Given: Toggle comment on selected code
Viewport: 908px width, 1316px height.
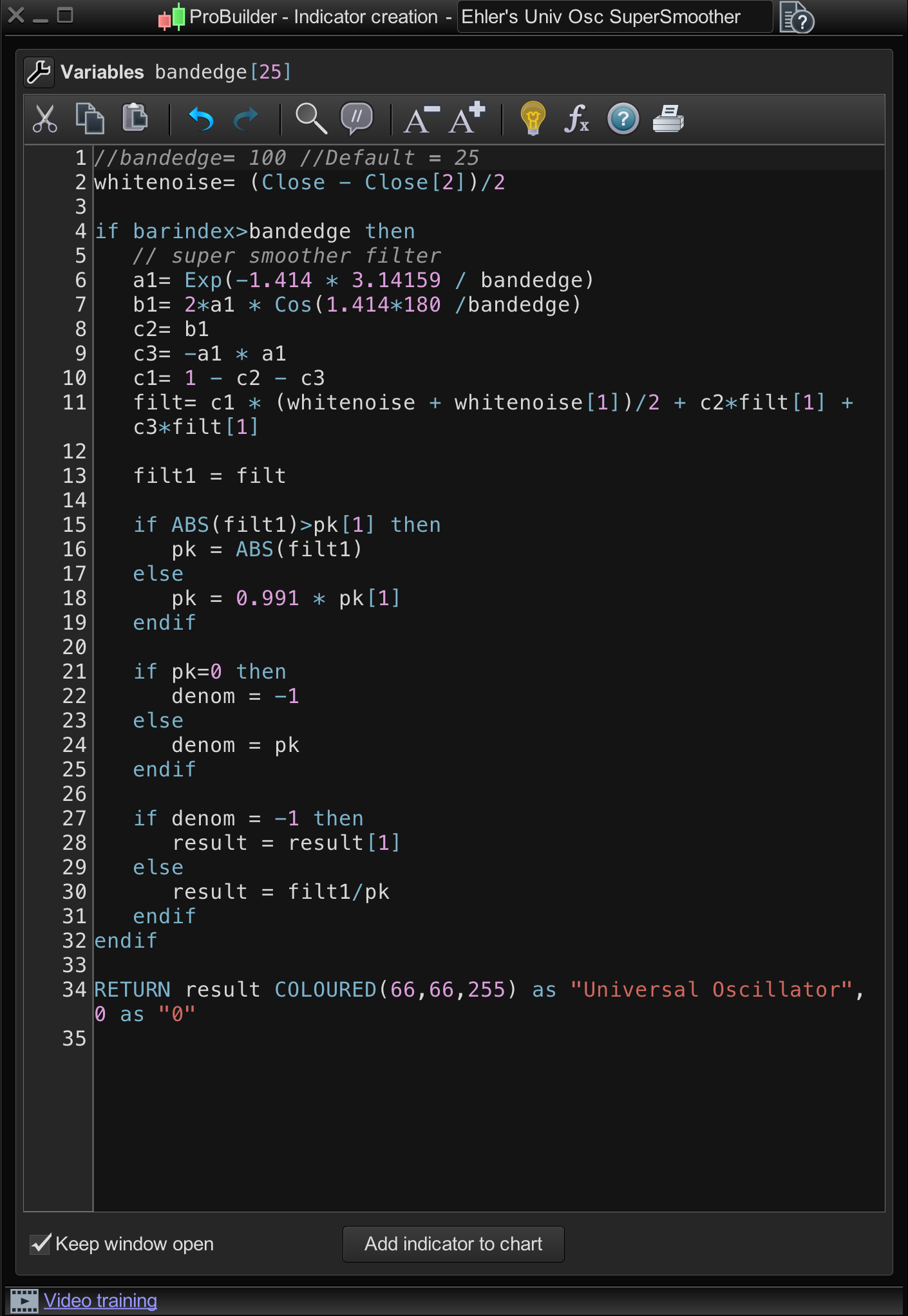Looking at the screenshot, I should tap(356, 119).
